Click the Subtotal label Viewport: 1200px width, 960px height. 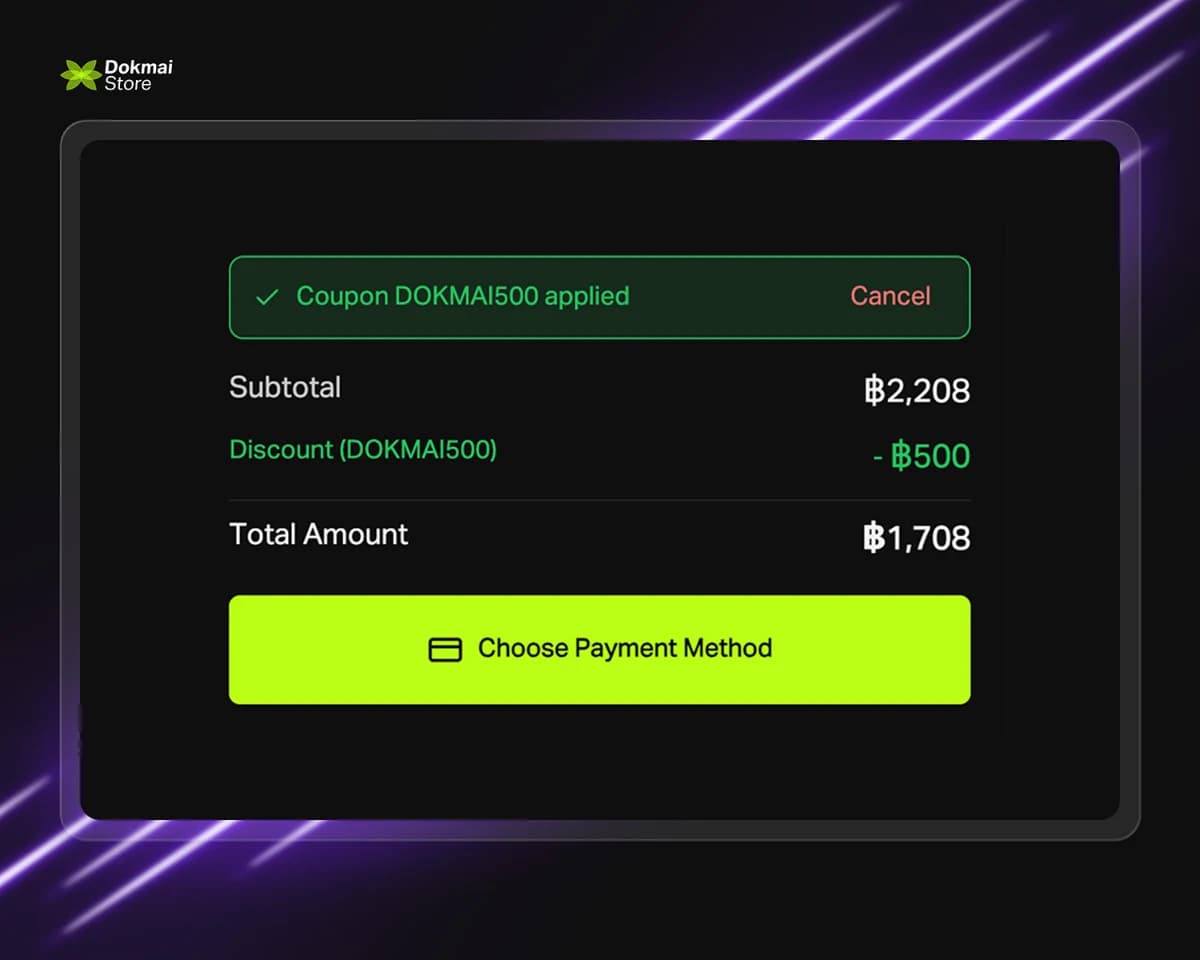click(285, 387)
